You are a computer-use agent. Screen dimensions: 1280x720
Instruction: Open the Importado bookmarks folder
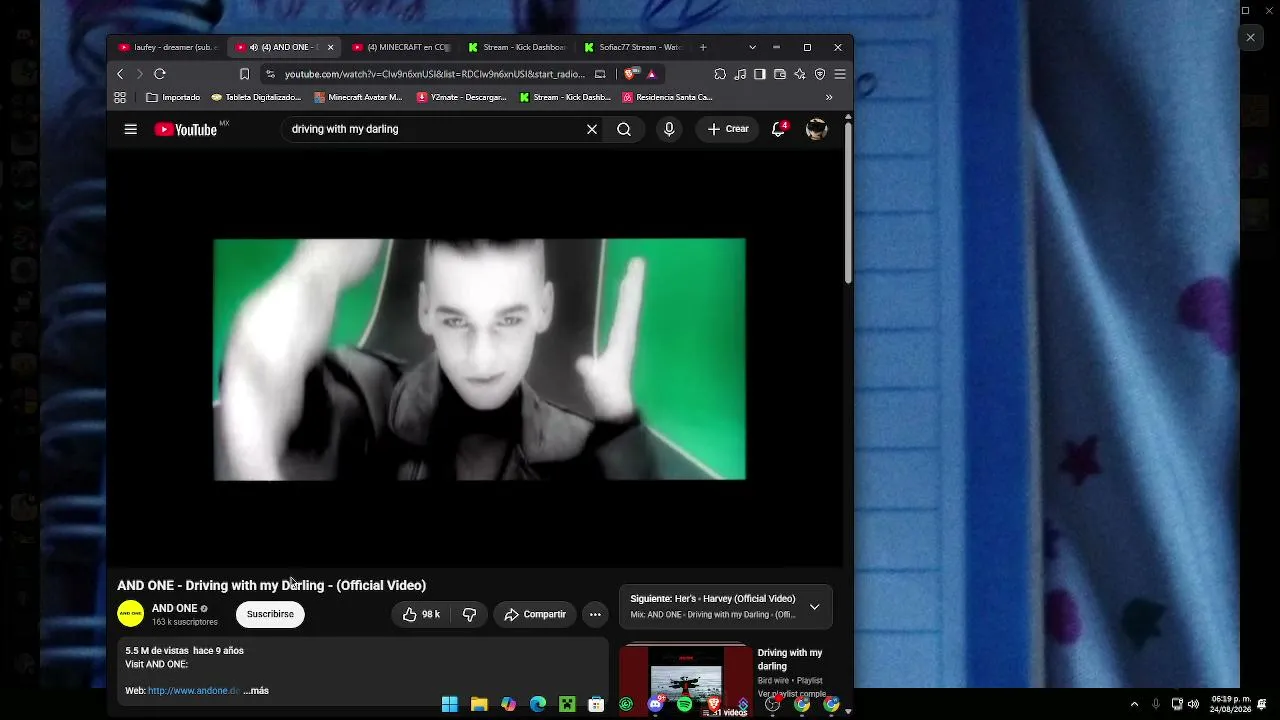point(173,97)
